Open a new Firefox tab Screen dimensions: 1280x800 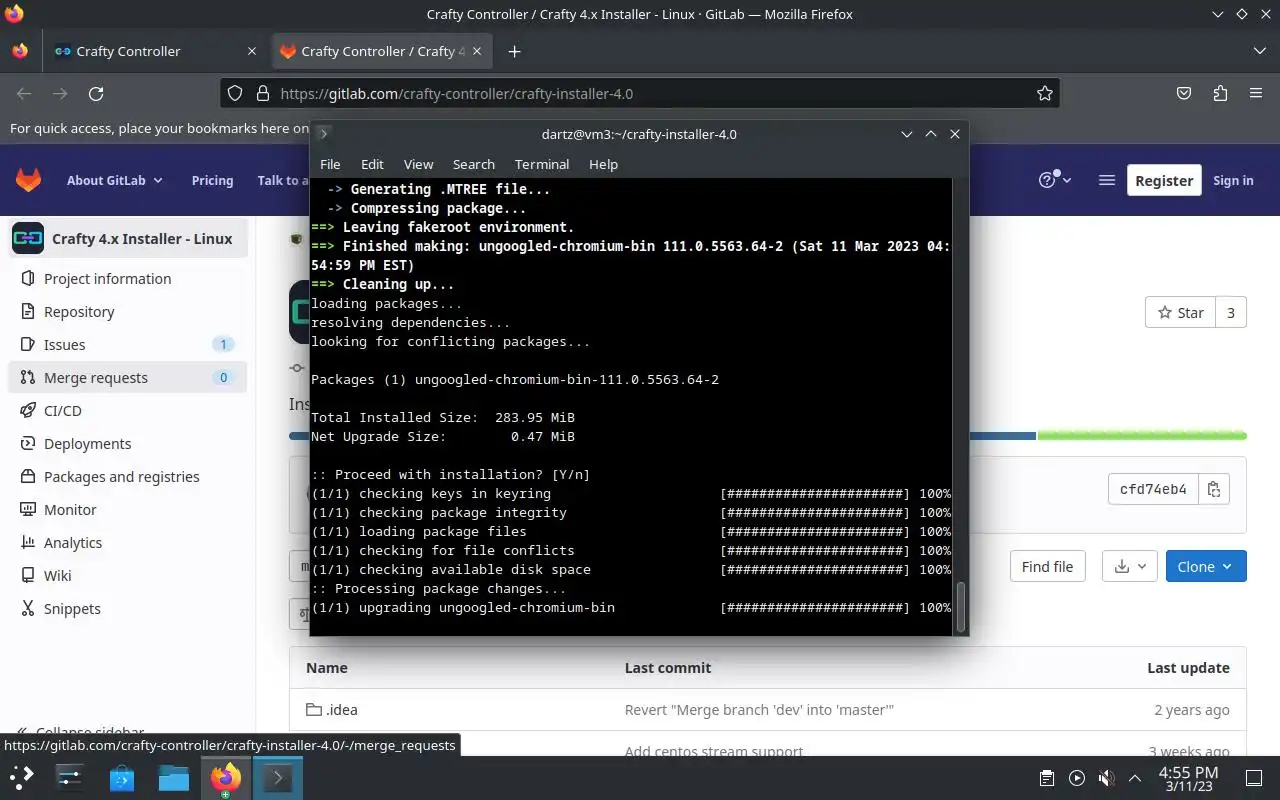click(514, 51)
